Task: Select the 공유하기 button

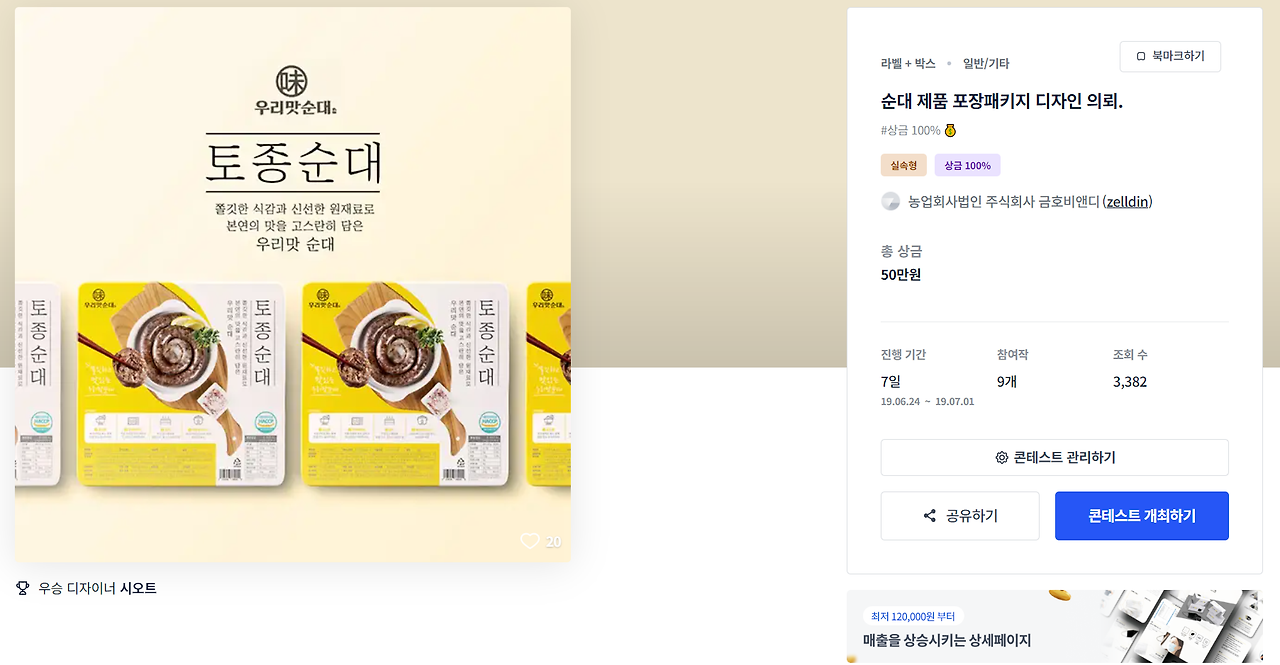Action: pos(960,516)
